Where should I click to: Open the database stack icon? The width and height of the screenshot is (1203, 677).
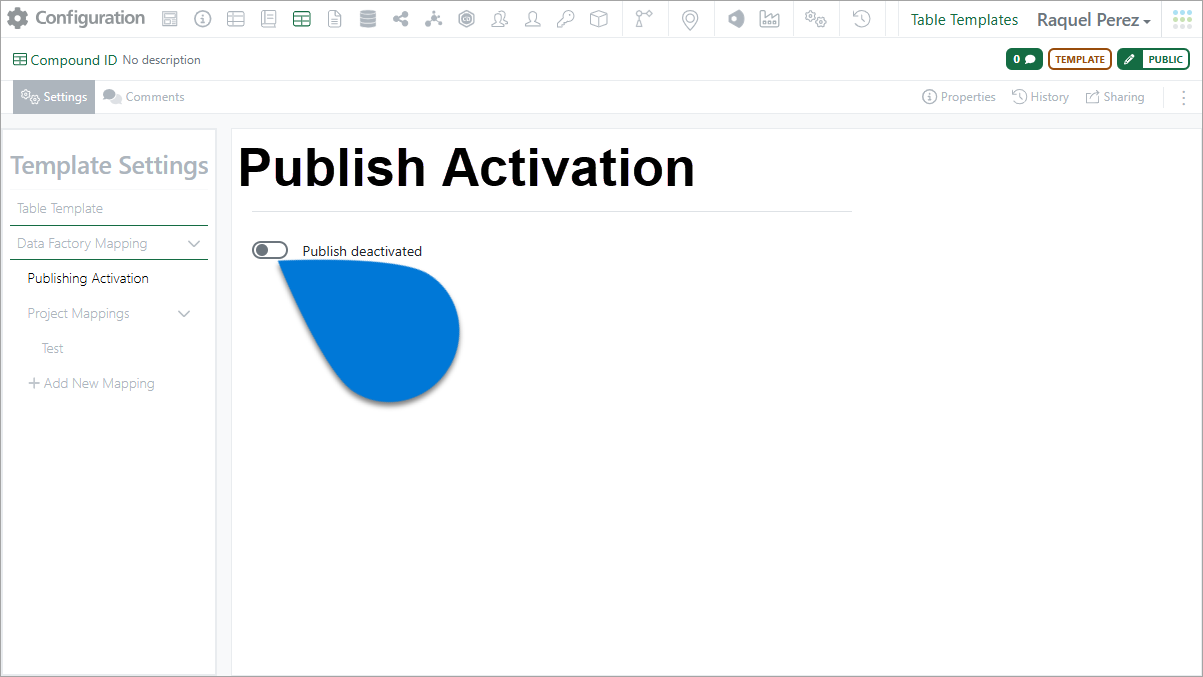pyautogui.click(x=368, y=19)
